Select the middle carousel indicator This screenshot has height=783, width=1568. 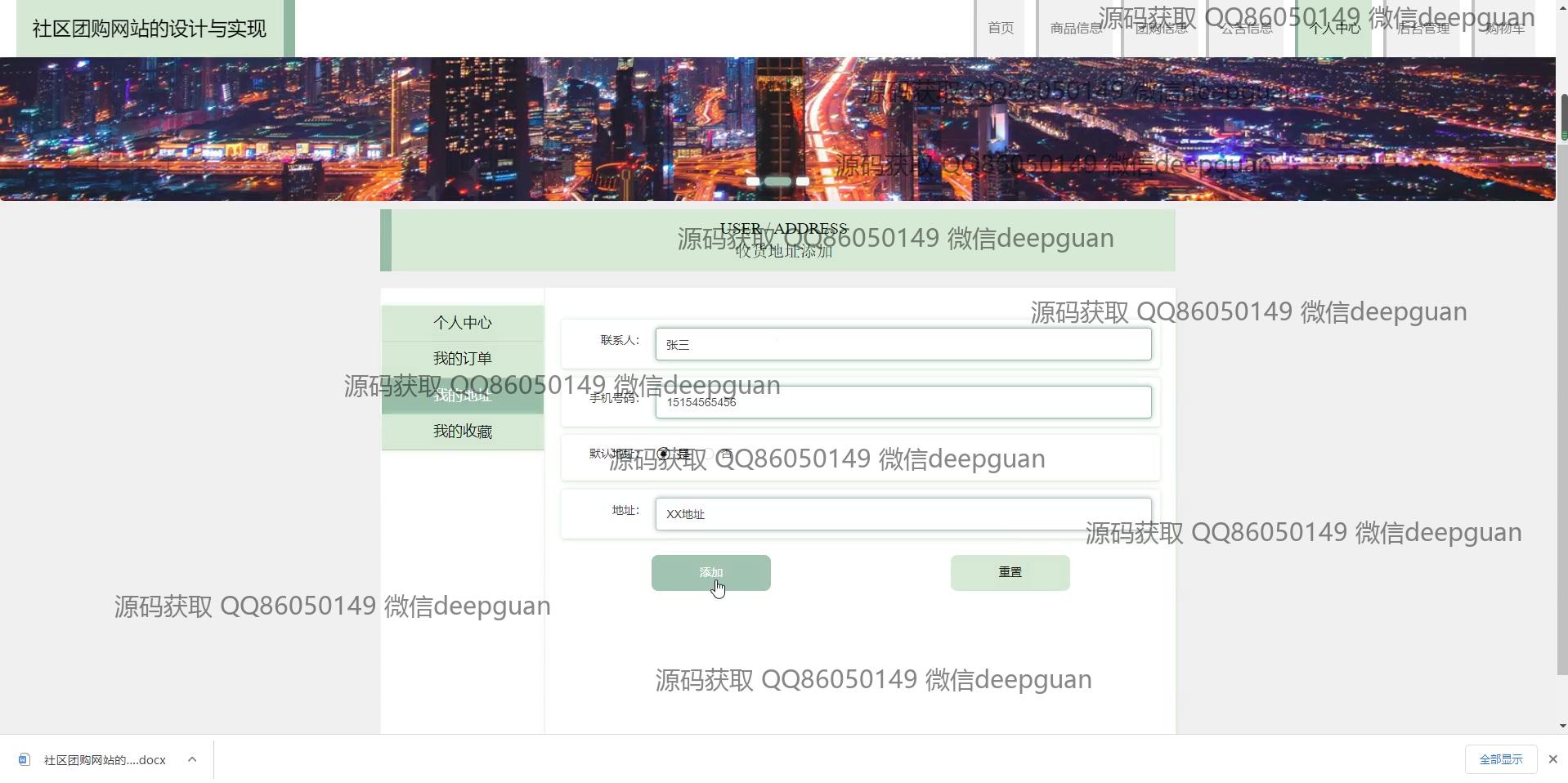pyautogui.click(x=777, y=181)
